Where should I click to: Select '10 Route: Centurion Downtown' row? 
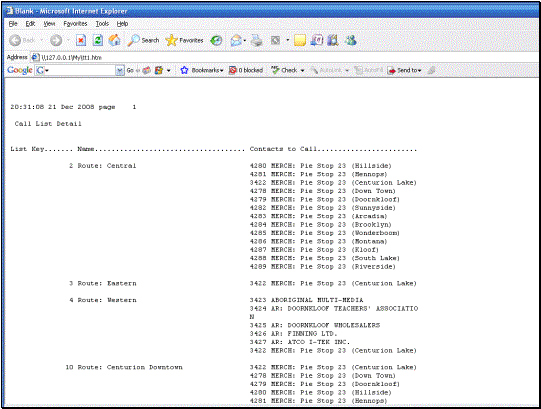pyautogui.click(x=124, y=367)
